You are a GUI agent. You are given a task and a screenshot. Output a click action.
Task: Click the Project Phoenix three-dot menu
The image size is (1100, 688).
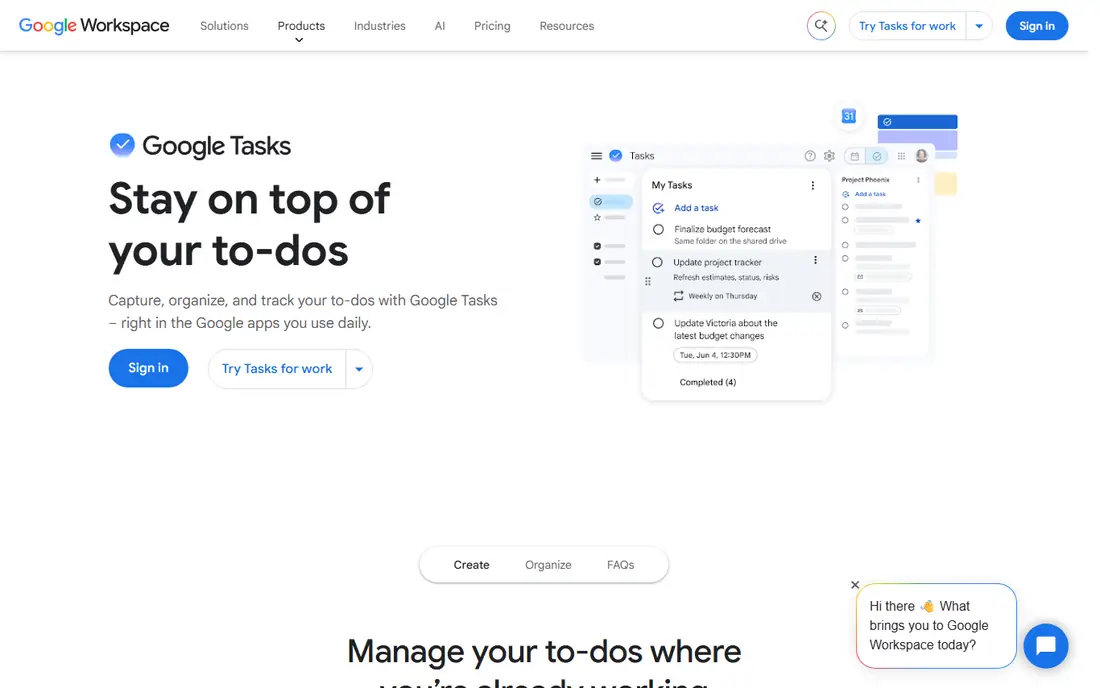coord(918,180)
